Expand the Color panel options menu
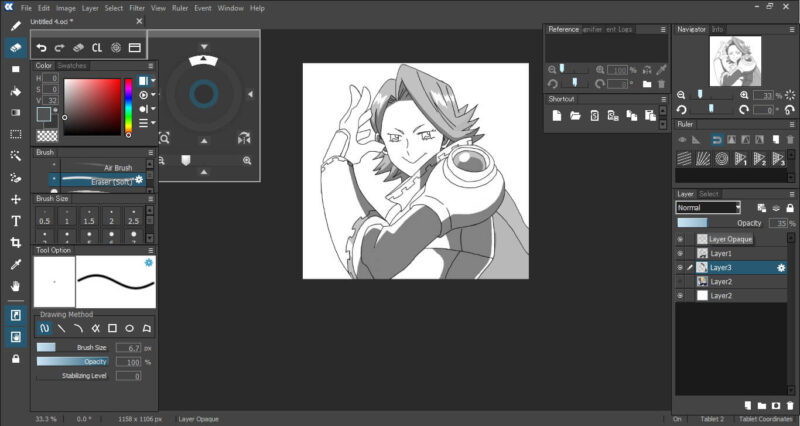 151,66
